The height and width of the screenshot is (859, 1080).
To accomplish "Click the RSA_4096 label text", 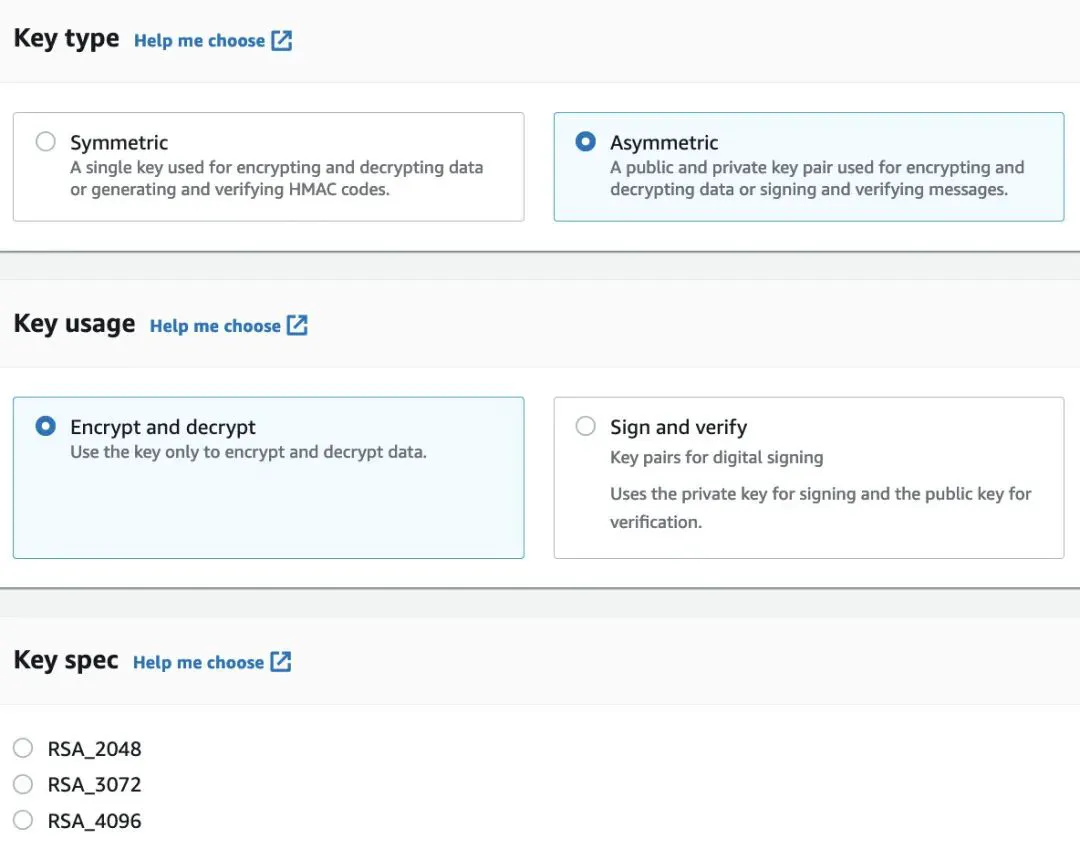I will tap(94, 821).
